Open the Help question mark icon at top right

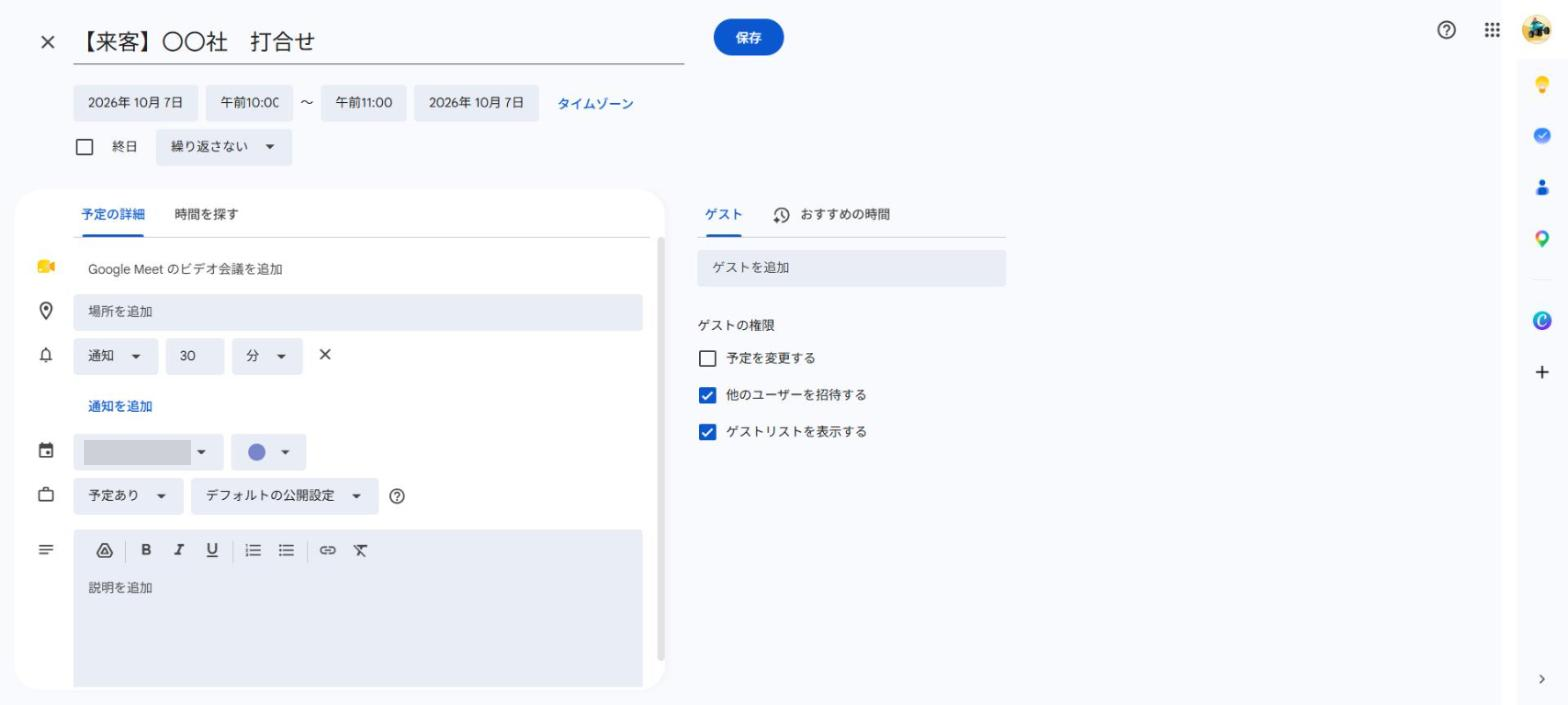coord(1446,30)
